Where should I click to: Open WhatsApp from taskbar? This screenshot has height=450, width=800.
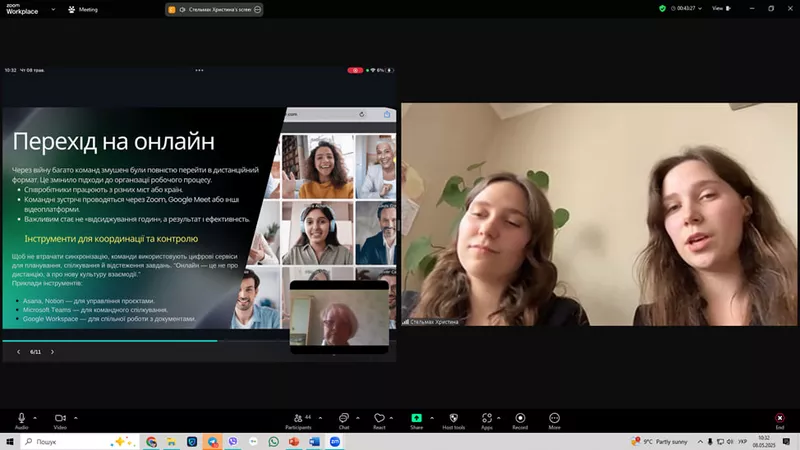(273, 442)
